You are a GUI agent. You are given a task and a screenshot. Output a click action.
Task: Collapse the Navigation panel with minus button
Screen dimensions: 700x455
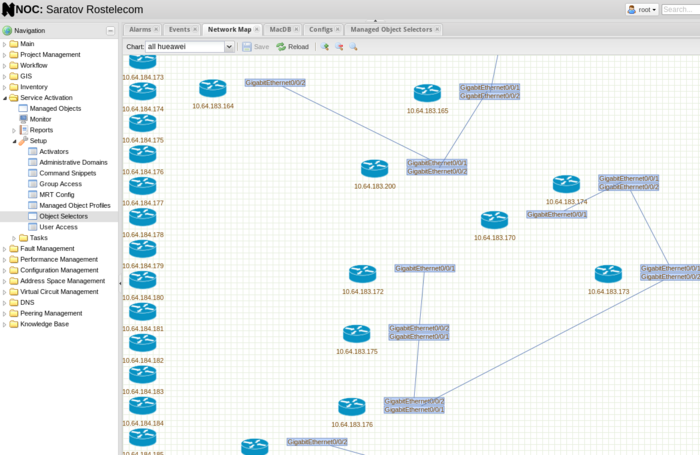pos(110,31)
